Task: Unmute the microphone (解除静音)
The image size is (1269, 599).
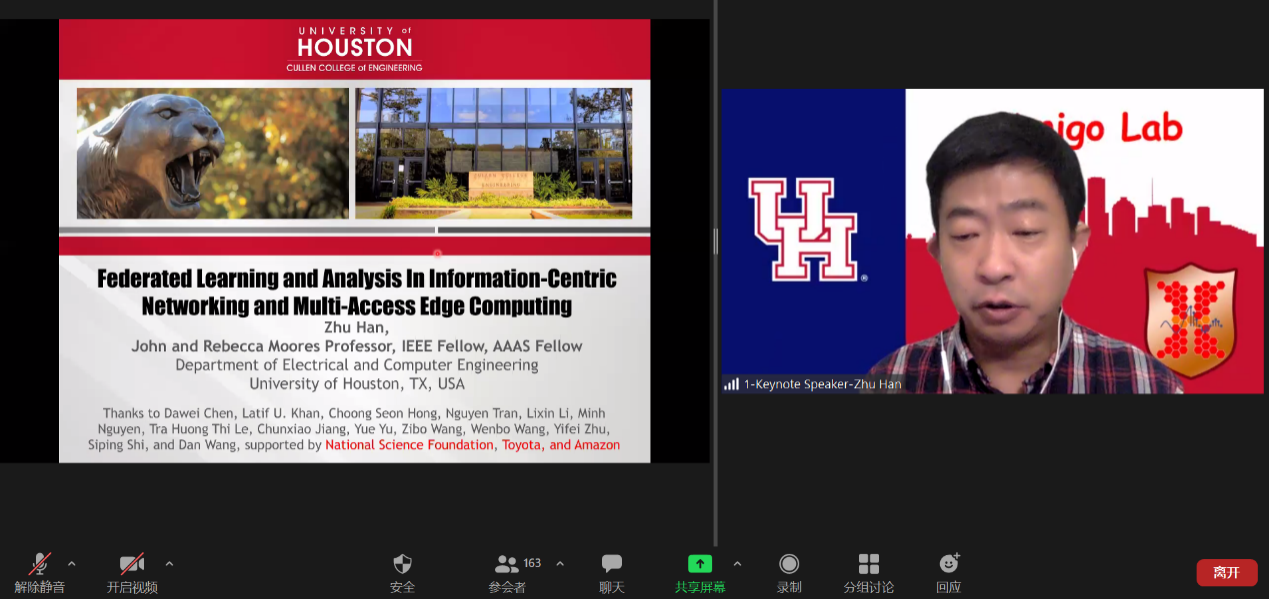Action: point(40,564)
